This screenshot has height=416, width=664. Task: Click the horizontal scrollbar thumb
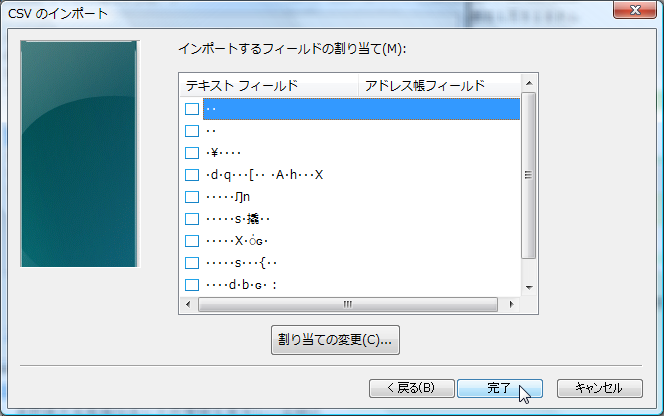pos(348,304)
